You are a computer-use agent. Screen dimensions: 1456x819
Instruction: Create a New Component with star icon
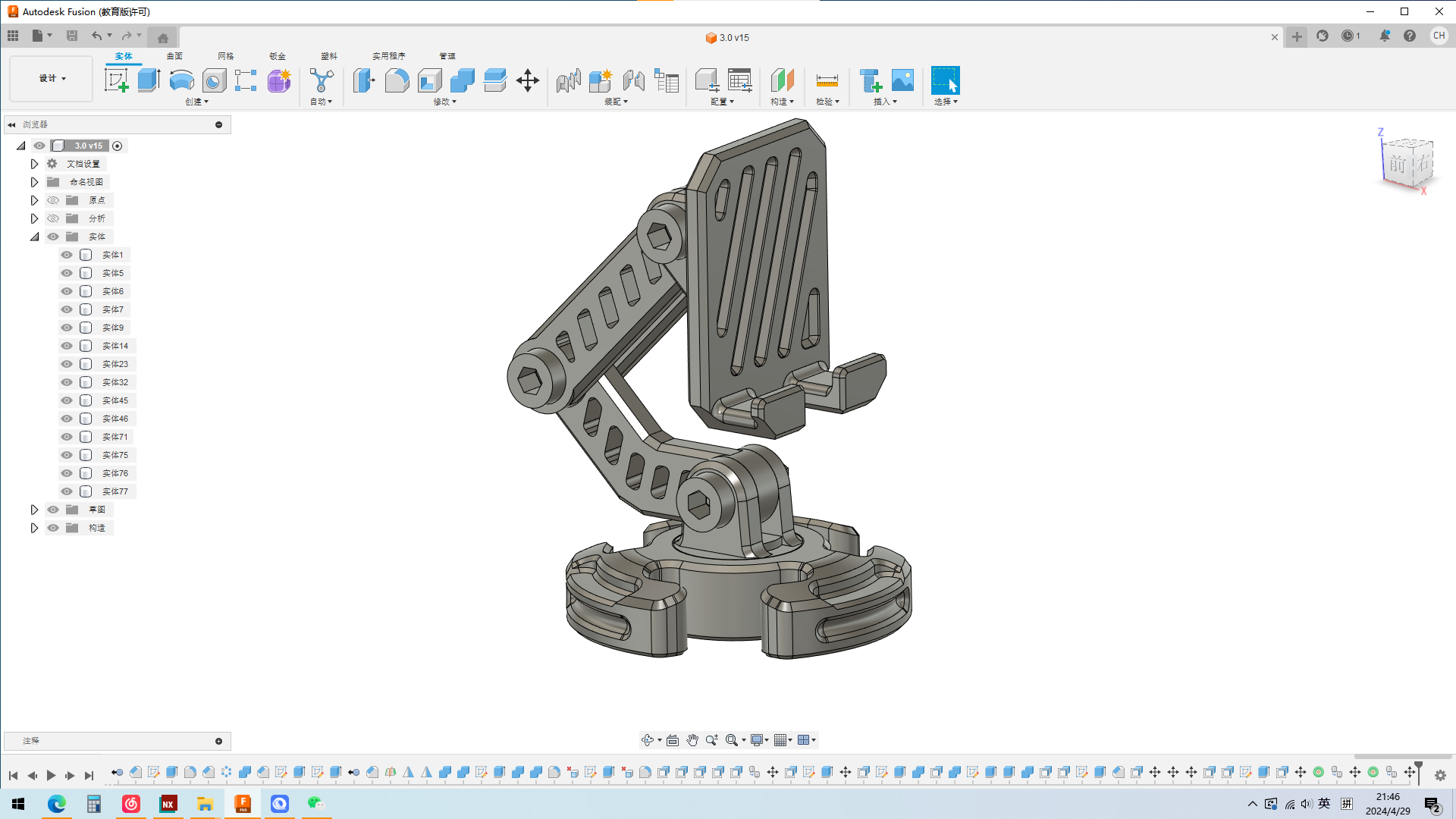coord(601,80)
